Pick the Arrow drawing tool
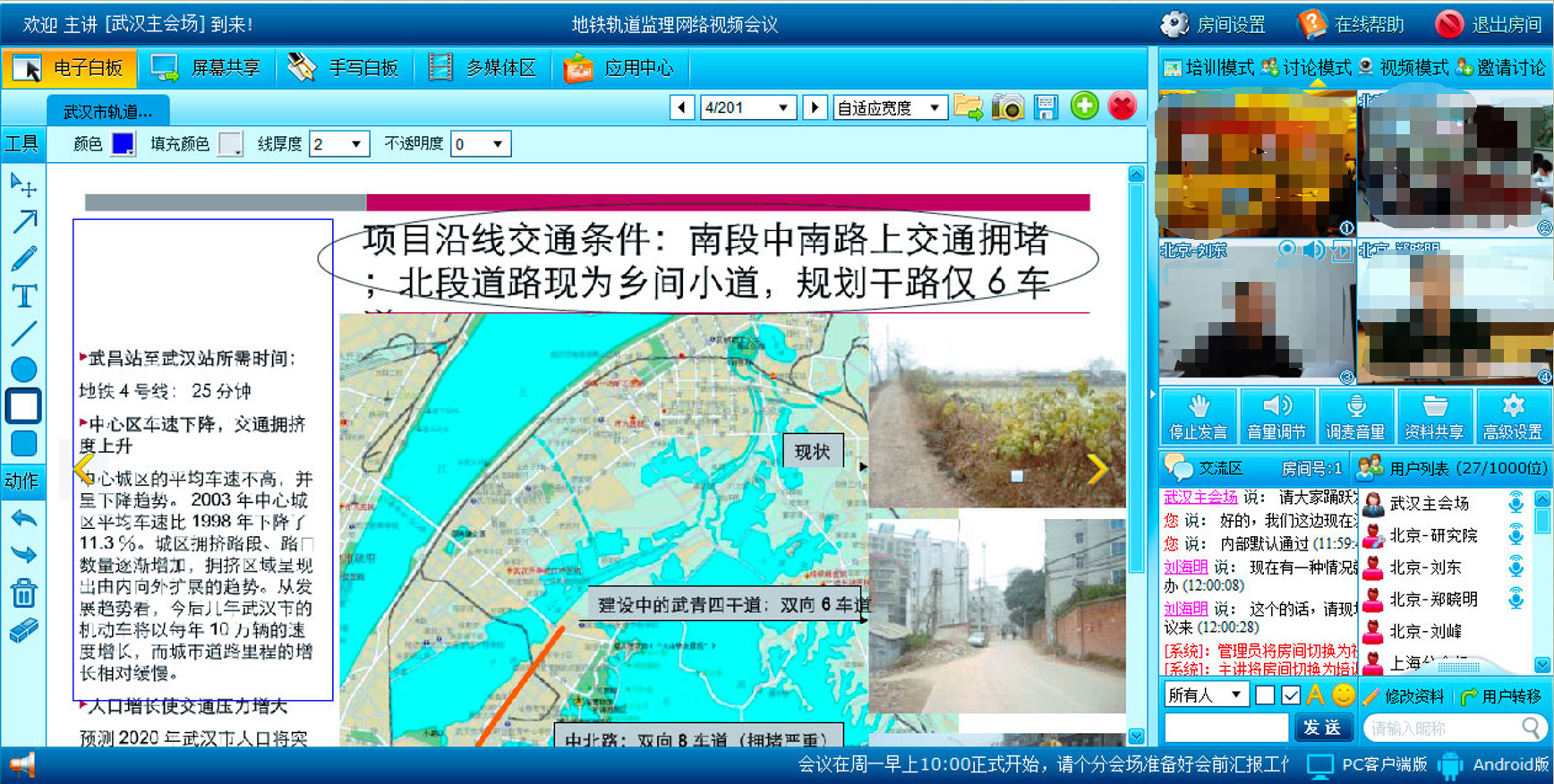1554x784 pixels. tap(24, 222)
